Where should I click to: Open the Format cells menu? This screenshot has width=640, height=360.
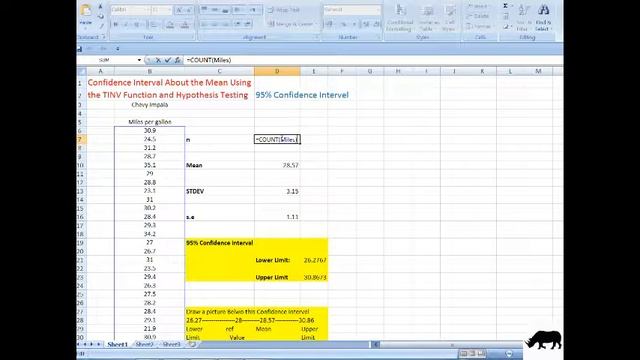479,26
